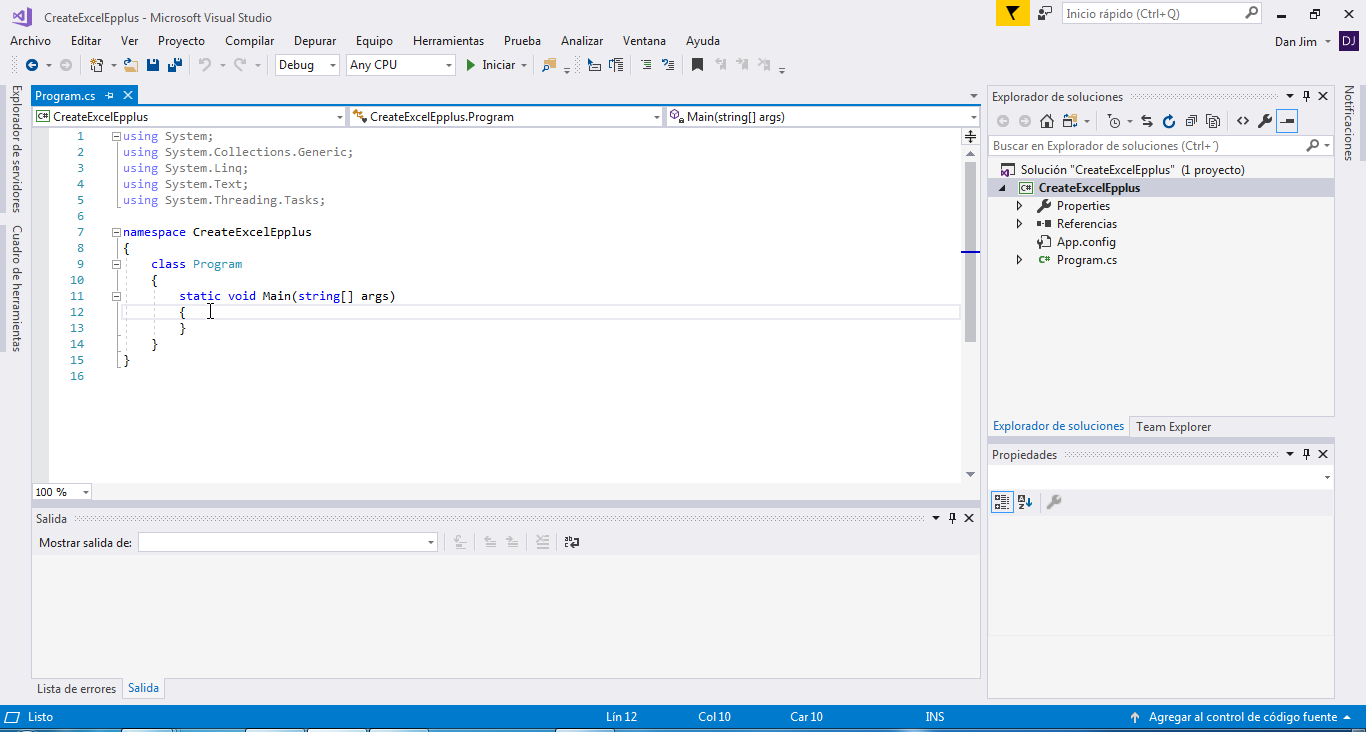Viewport: 1366px width, 732px height.
Task: Click Agregar al control de código fuente
Action: (x=1242, y=717)
